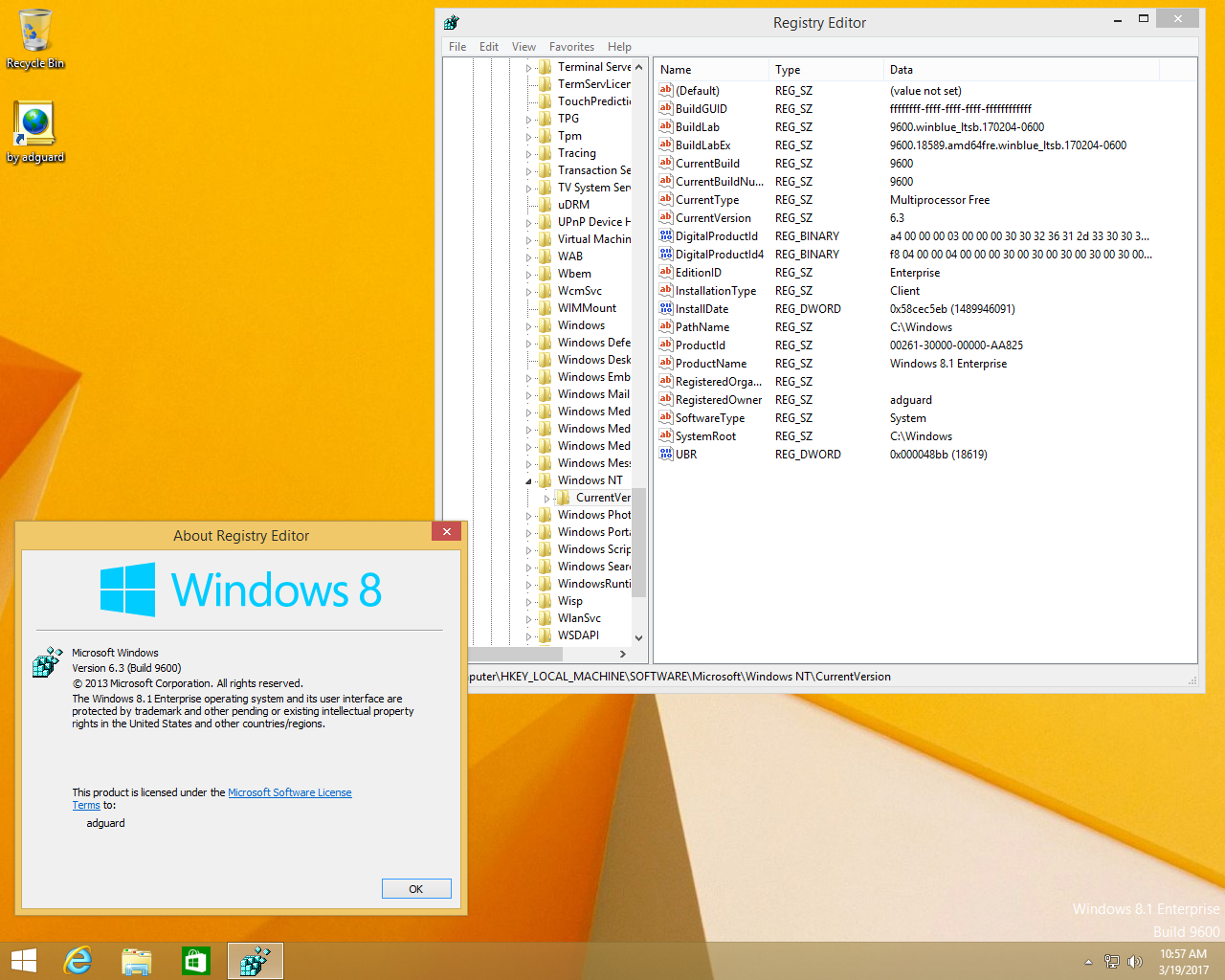1225x980 pixels.
Task: Select the CurrentBuild value name
Action: pos(707,164)
